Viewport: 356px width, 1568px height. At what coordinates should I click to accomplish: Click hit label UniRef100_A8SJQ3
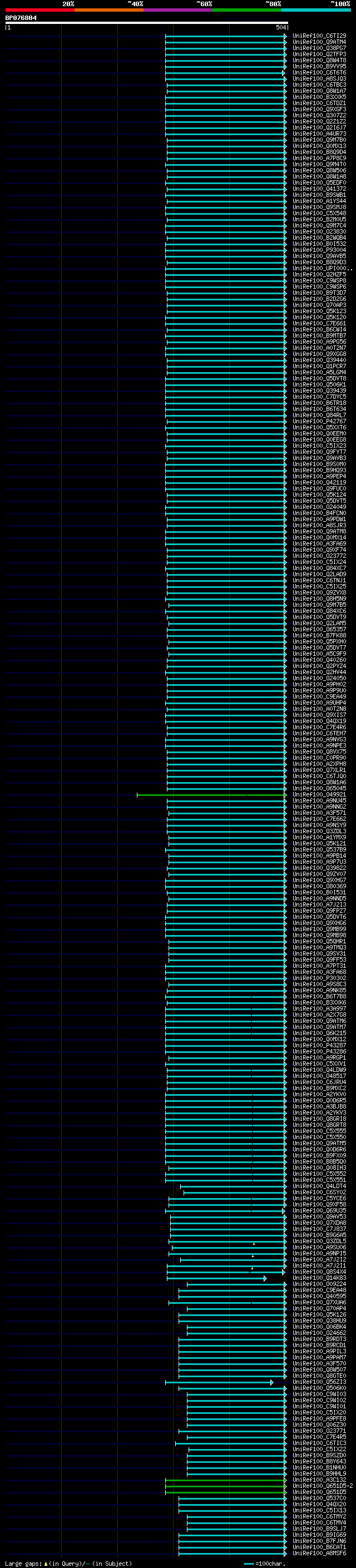[319, 78]
